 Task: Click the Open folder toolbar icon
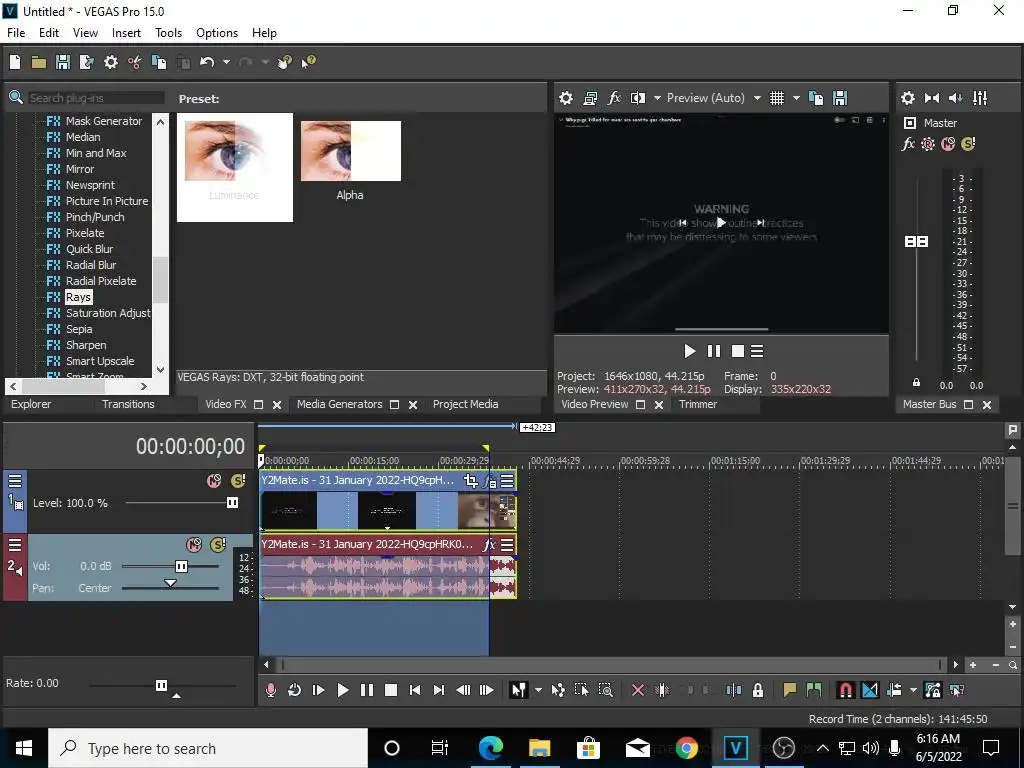[39, 62]
